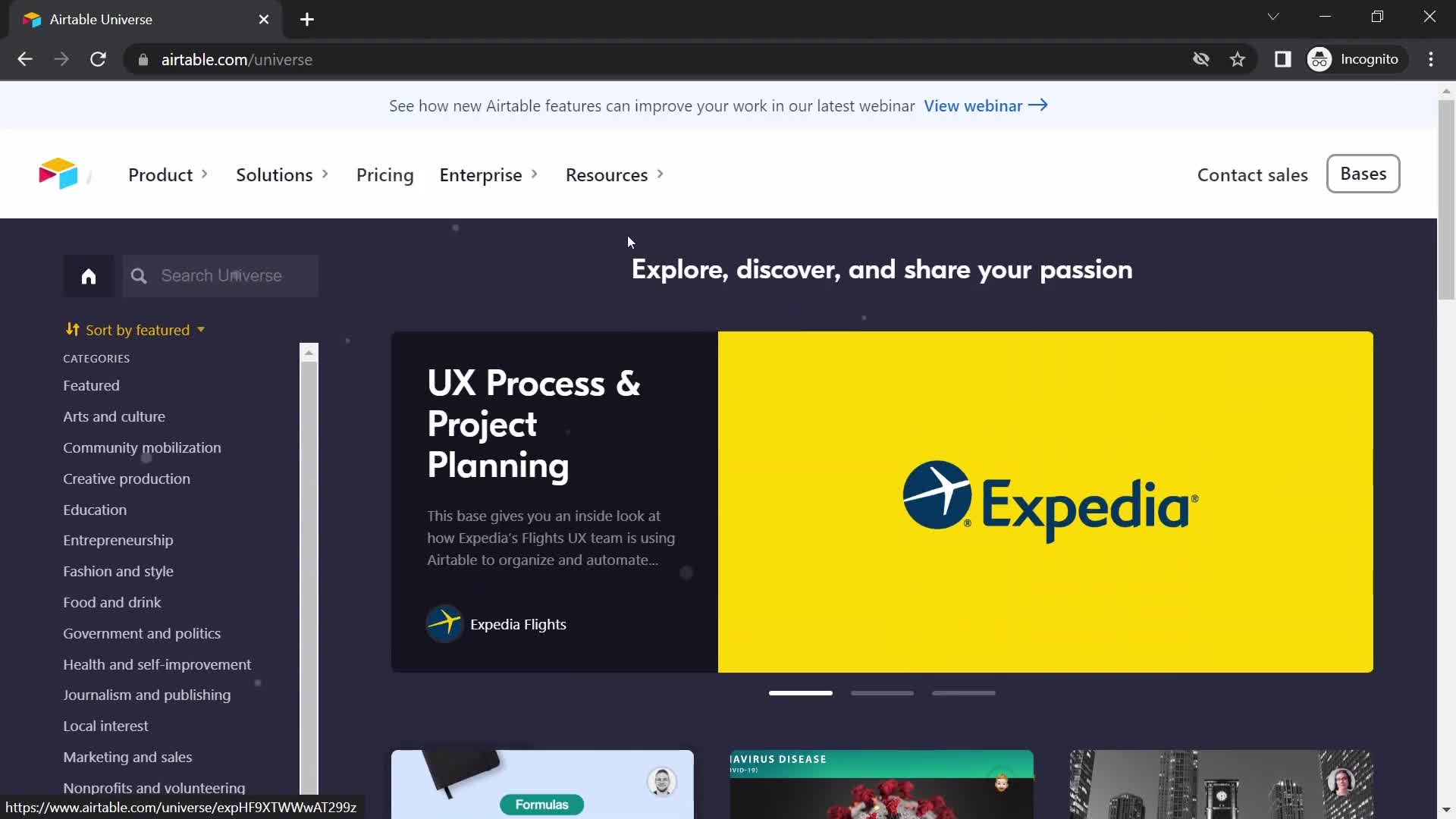Image resolution: width=1456 pixels, height=819 pixels.
Task: Click the bookmark/favorite icon in browser
Action: click(1238, 59)
